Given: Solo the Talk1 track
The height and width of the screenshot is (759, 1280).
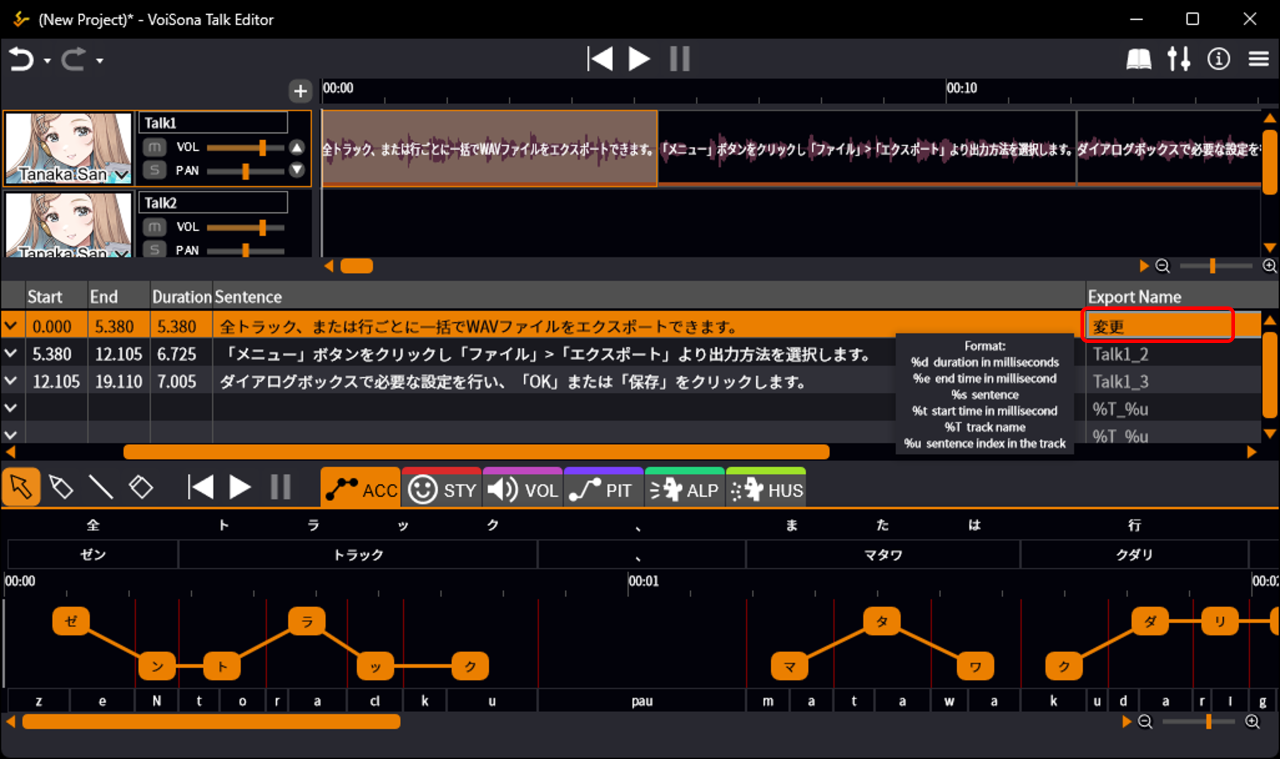Looking at the screenshot, I should [x=154, y=170].
